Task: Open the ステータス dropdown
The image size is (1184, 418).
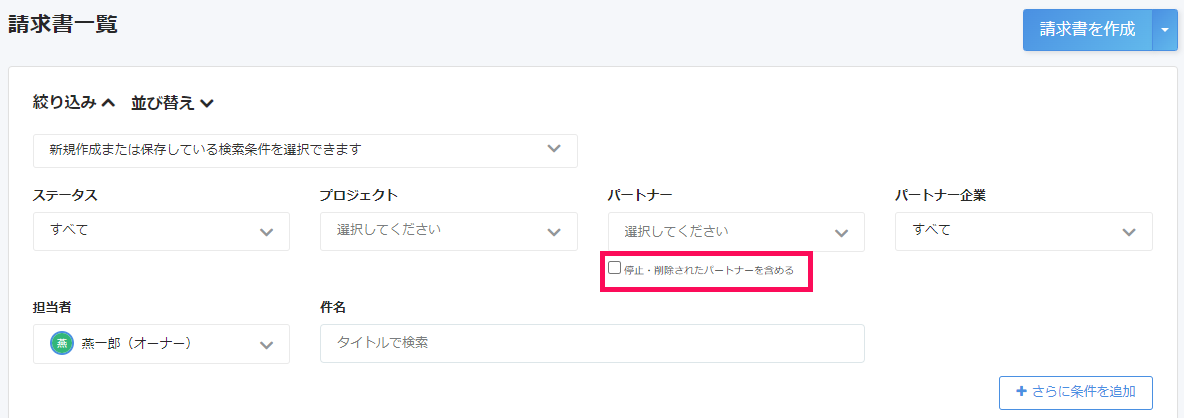Action: pos(162,232)
